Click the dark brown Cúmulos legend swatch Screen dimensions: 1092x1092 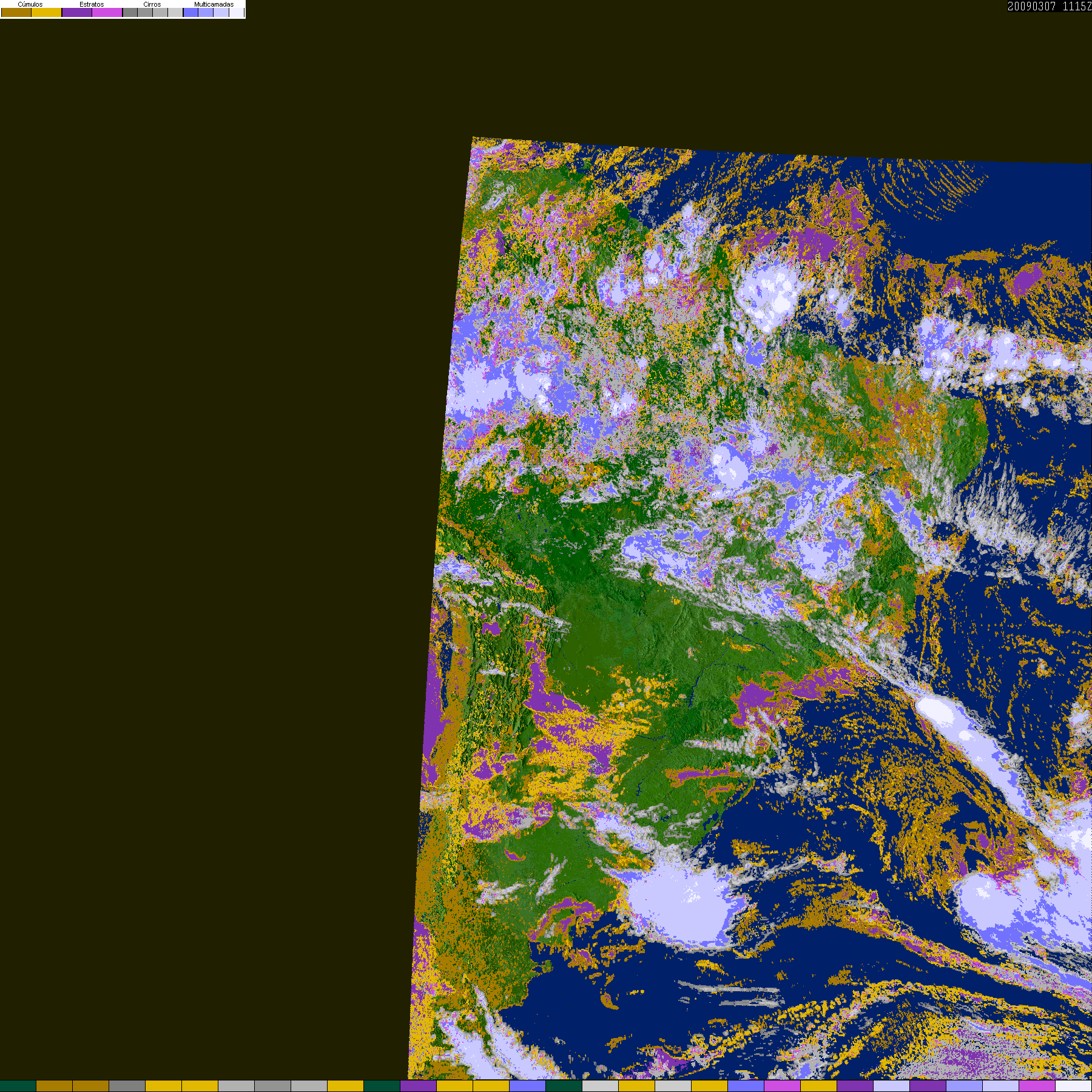[x=16, y=12]
